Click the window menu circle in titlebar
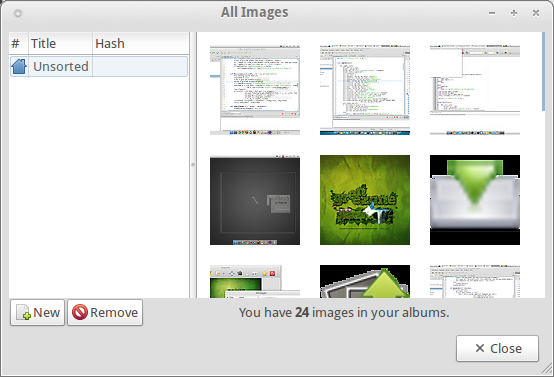Image resolution: width=554 pixels, height=377 pixels. [18, 13]
